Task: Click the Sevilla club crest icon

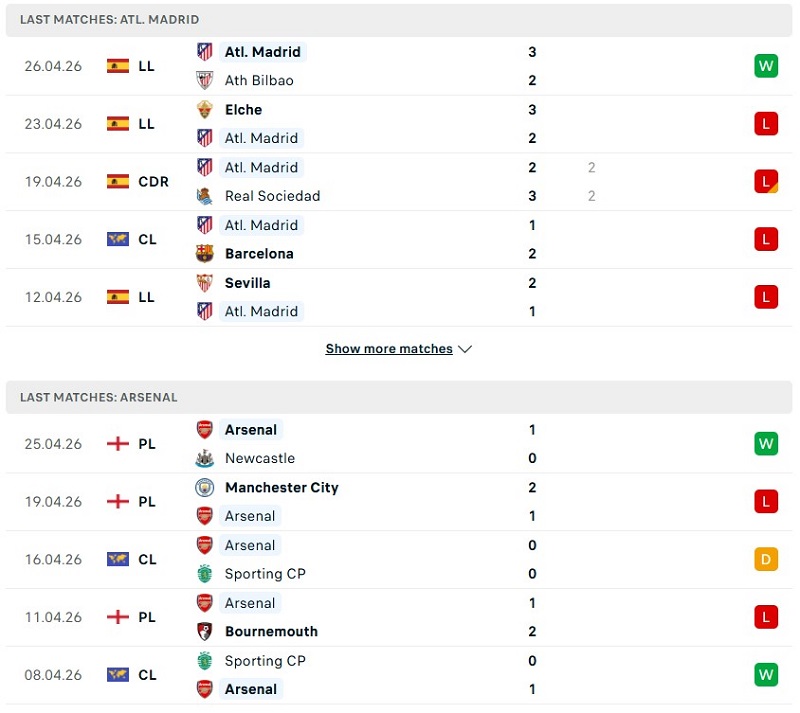Action: (205, 283)
